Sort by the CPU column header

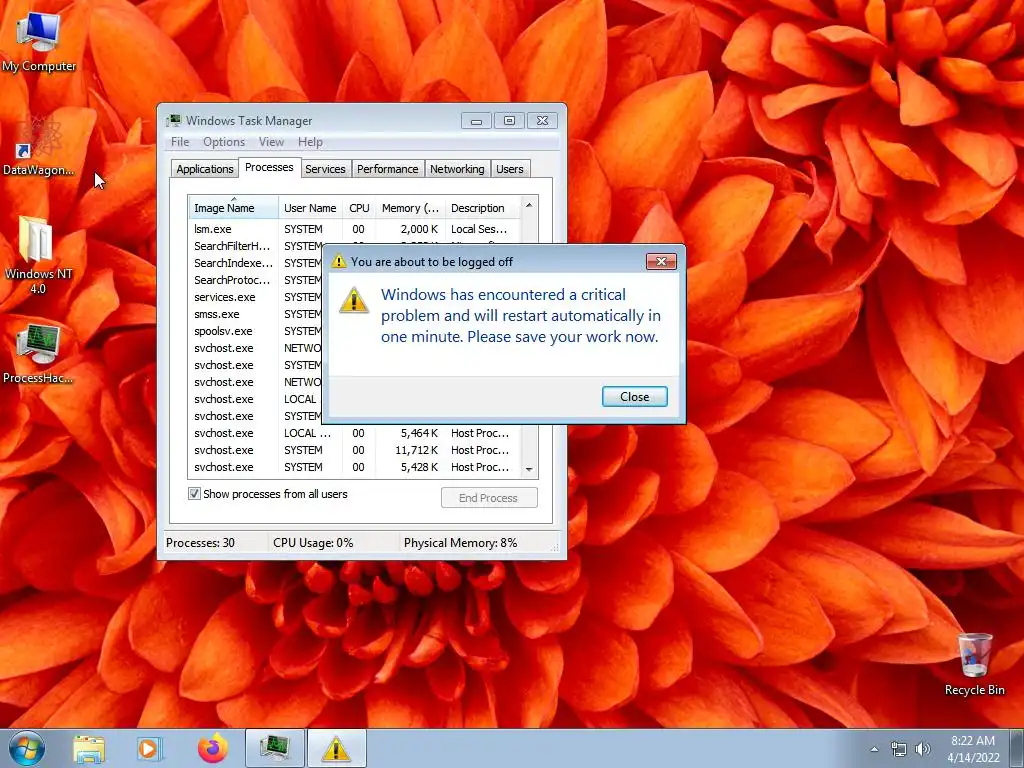[359, 208]
